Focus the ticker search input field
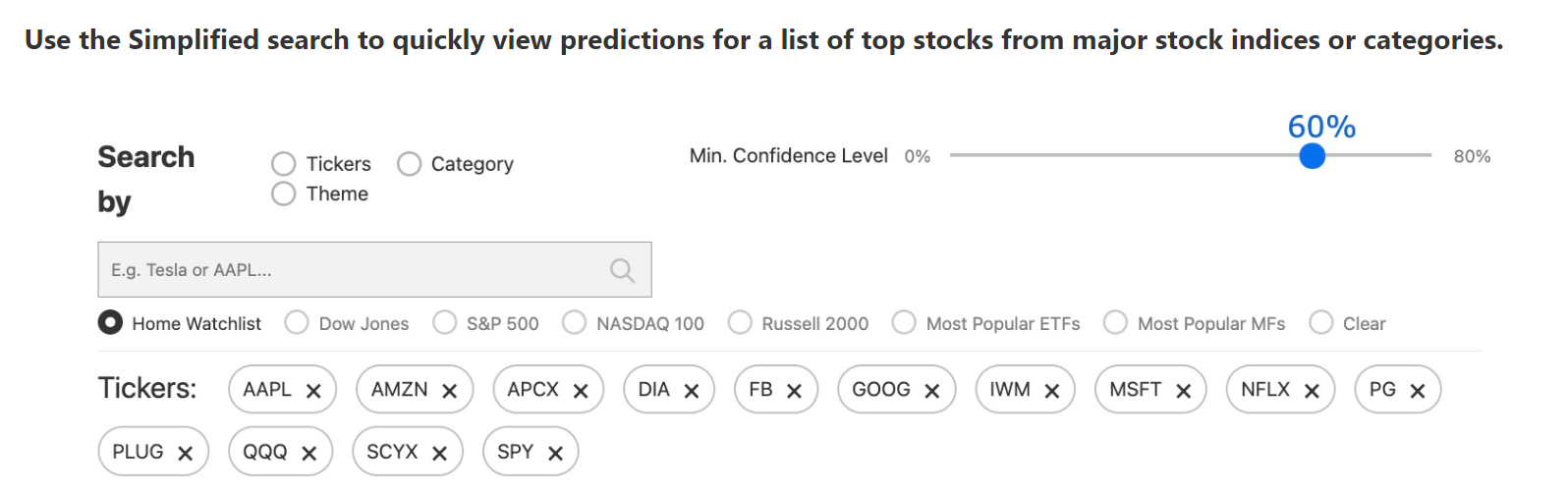This screenshot has height=496, width=1568. 374,270
